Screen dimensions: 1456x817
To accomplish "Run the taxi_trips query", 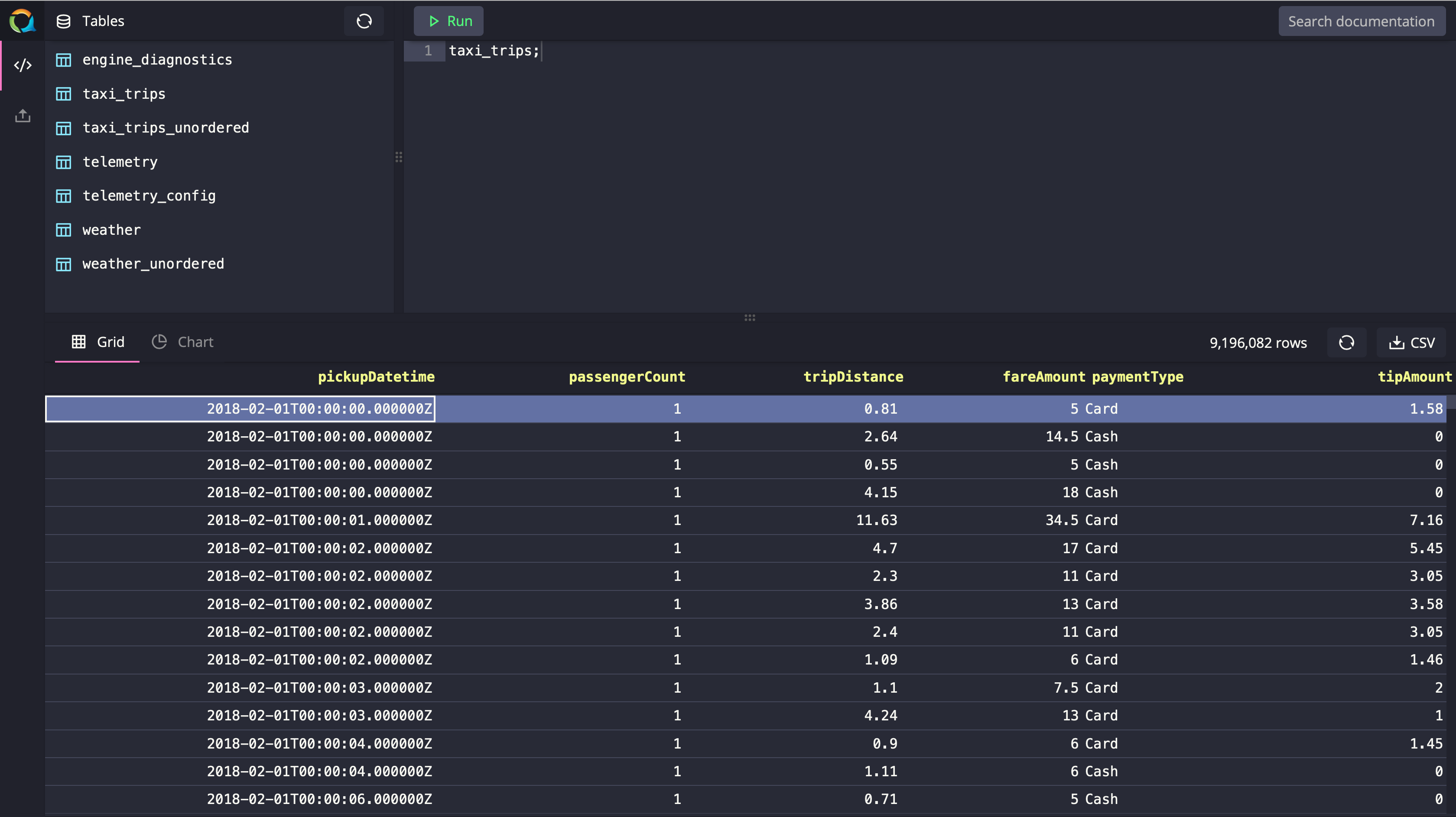I will coord(449,22).
